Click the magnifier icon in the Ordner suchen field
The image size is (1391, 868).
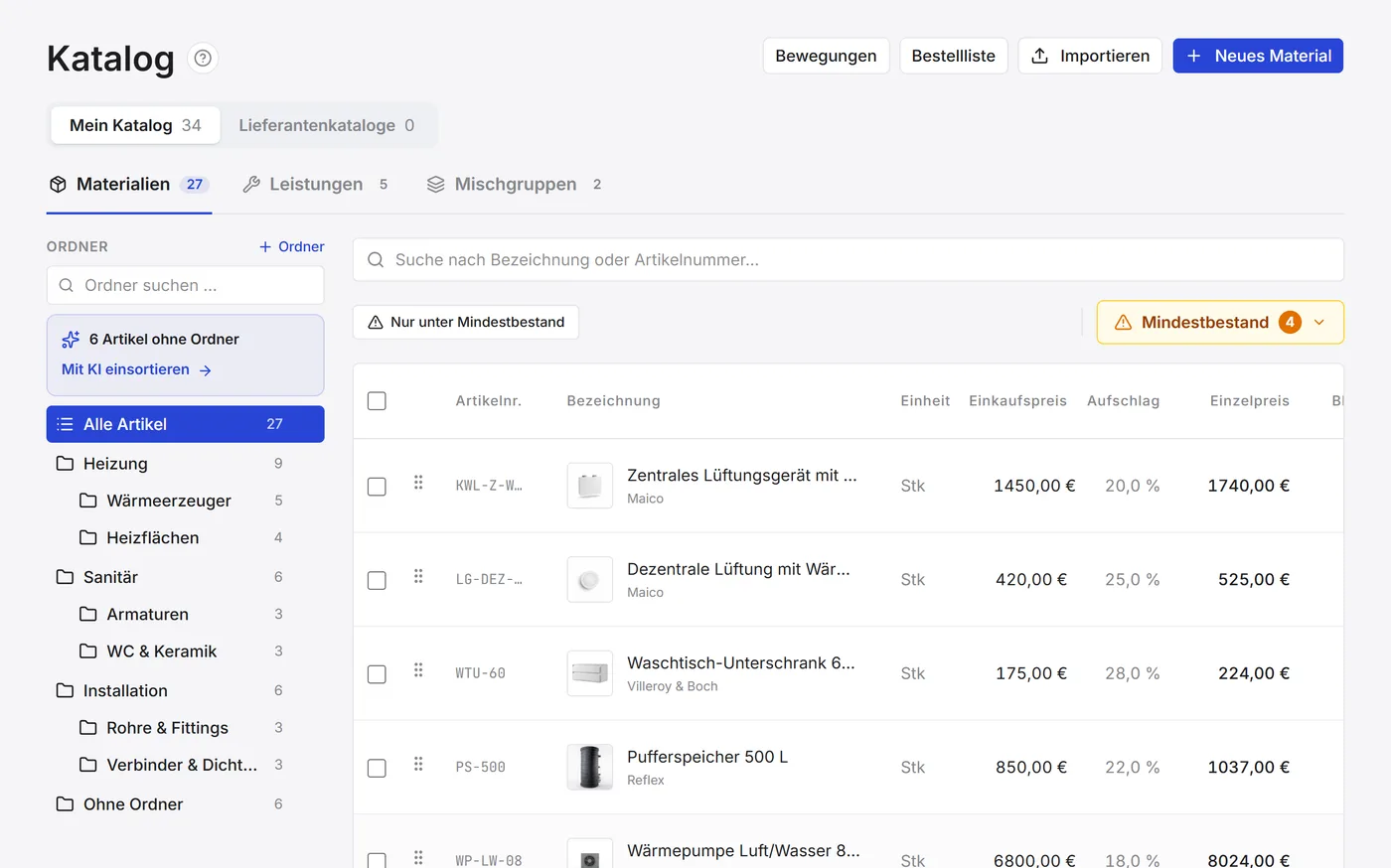(x=67, y=285)
